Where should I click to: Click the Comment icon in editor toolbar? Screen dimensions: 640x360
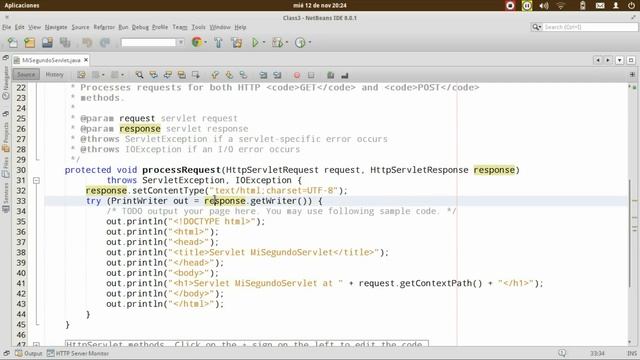(x=331, y=75)
